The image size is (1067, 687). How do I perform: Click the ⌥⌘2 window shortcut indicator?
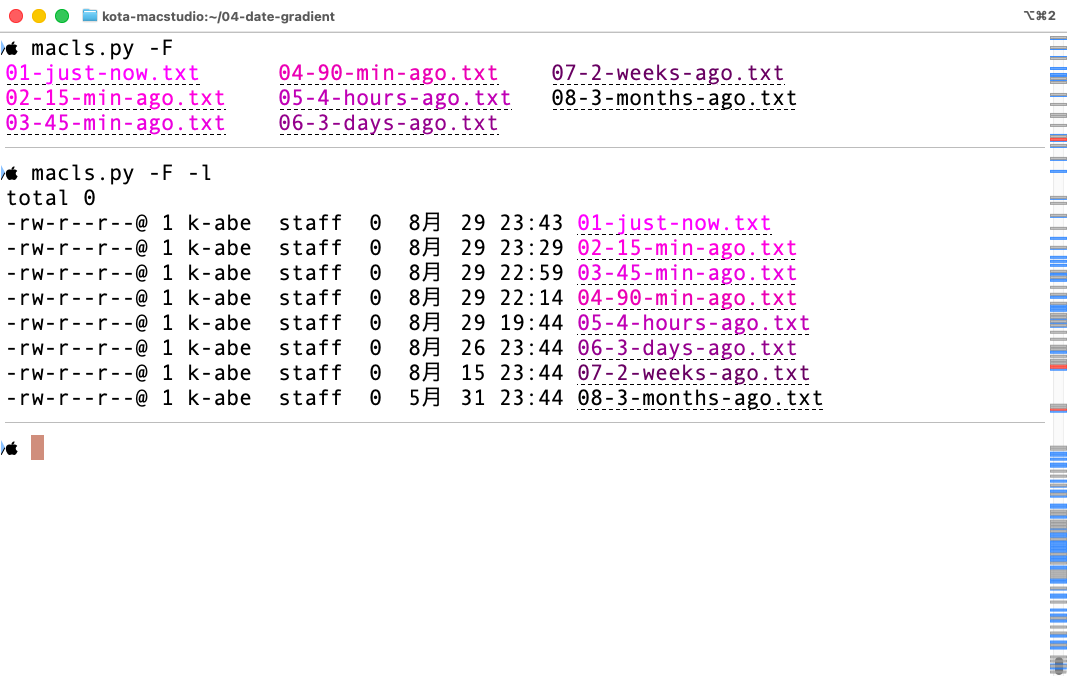tap(1039, 16)
